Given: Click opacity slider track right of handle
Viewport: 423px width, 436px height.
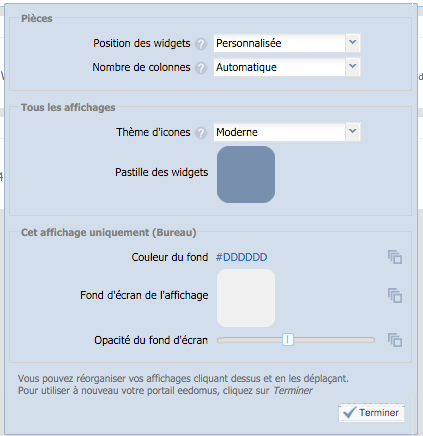Looking at the screenshot, I should point(334,340).
